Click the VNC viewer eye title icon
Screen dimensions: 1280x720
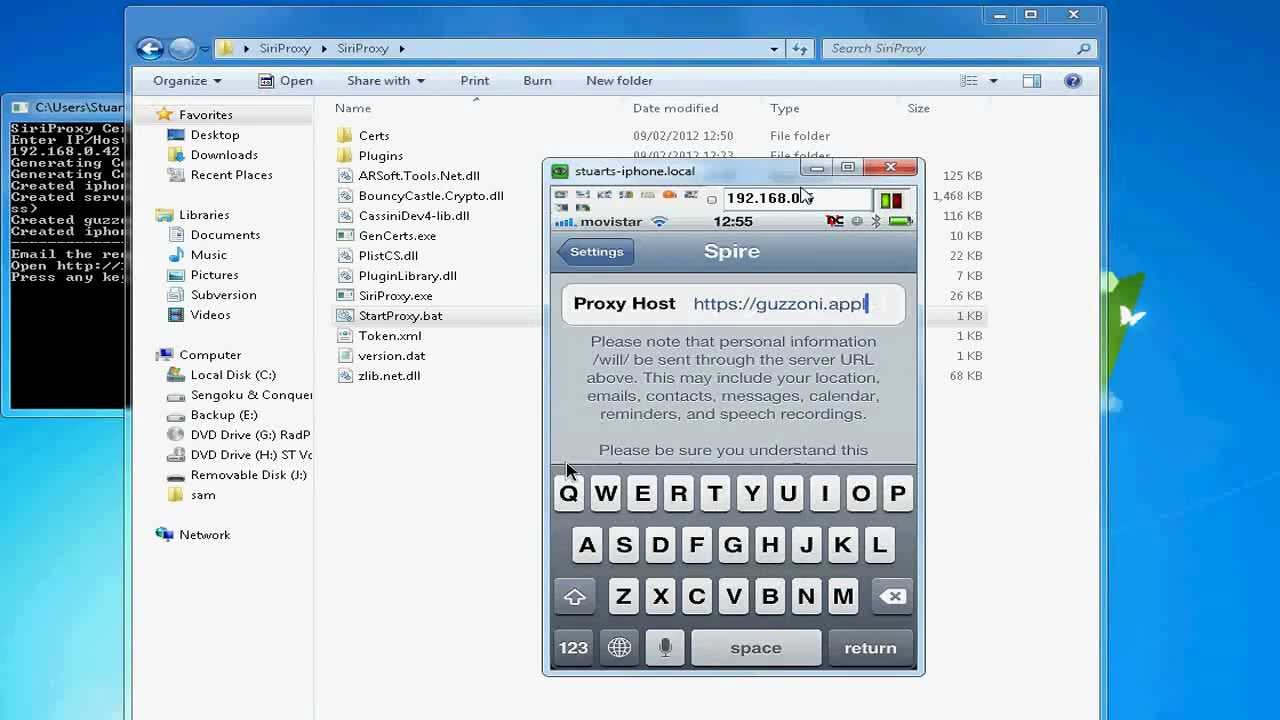[560, 171]
